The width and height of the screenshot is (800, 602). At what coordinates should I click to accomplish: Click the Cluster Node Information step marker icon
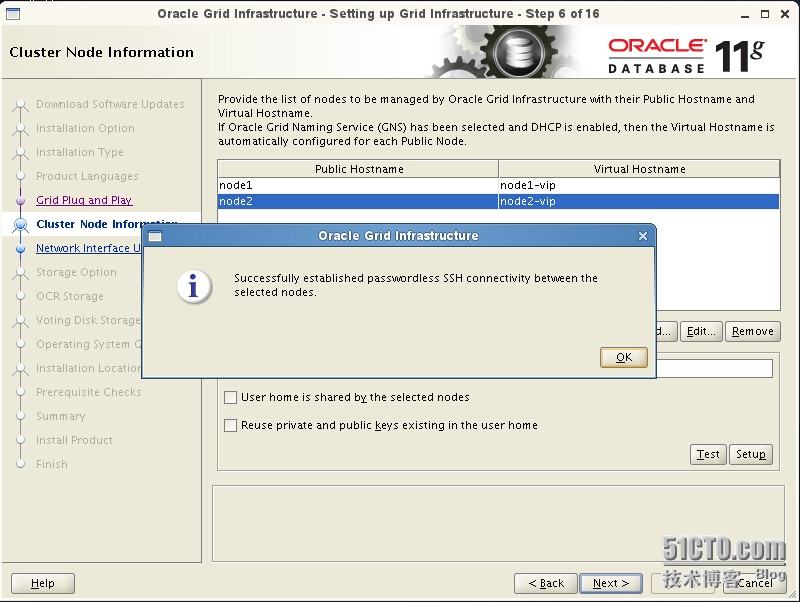click(20, 224)
